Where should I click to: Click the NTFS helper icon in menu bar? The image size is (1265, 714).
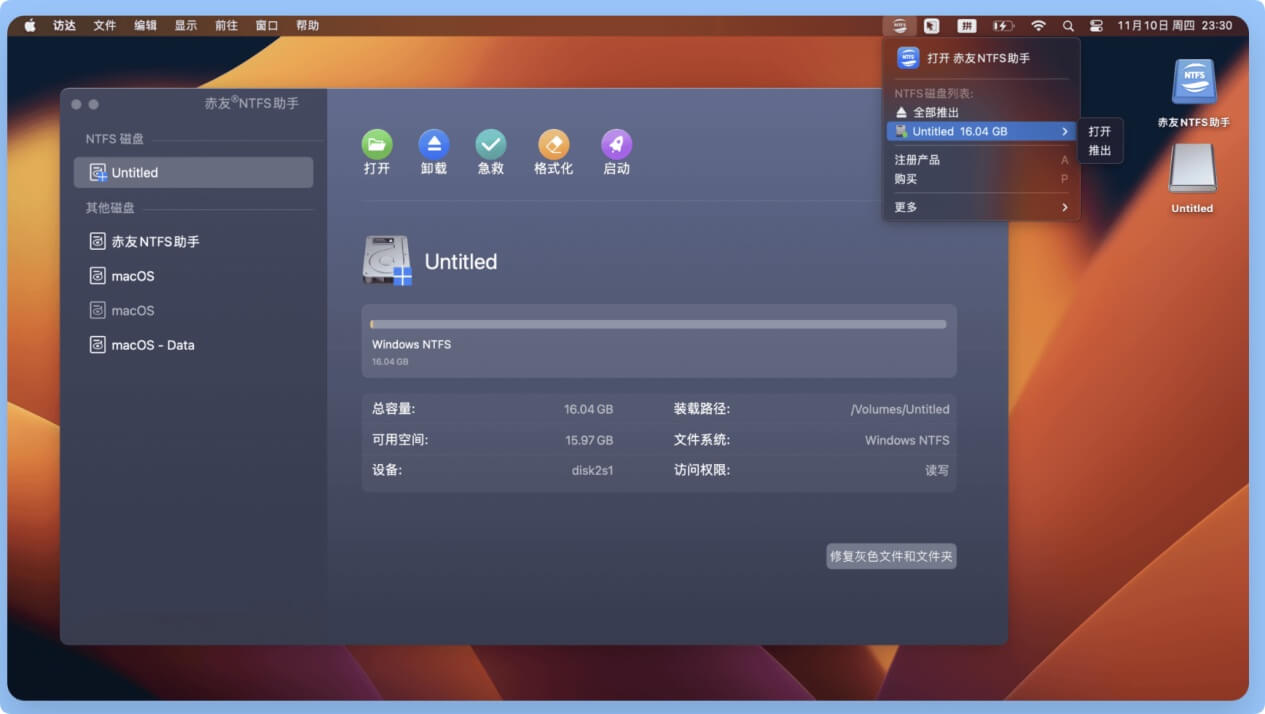pos(900,25)
